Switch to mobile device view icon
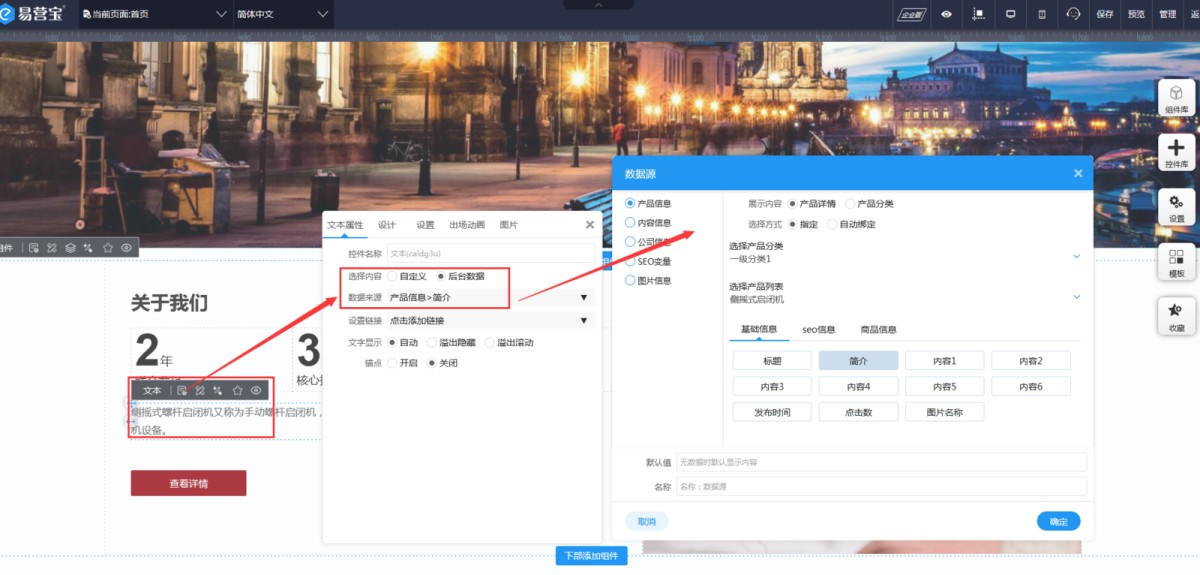 click(1042, 14)
